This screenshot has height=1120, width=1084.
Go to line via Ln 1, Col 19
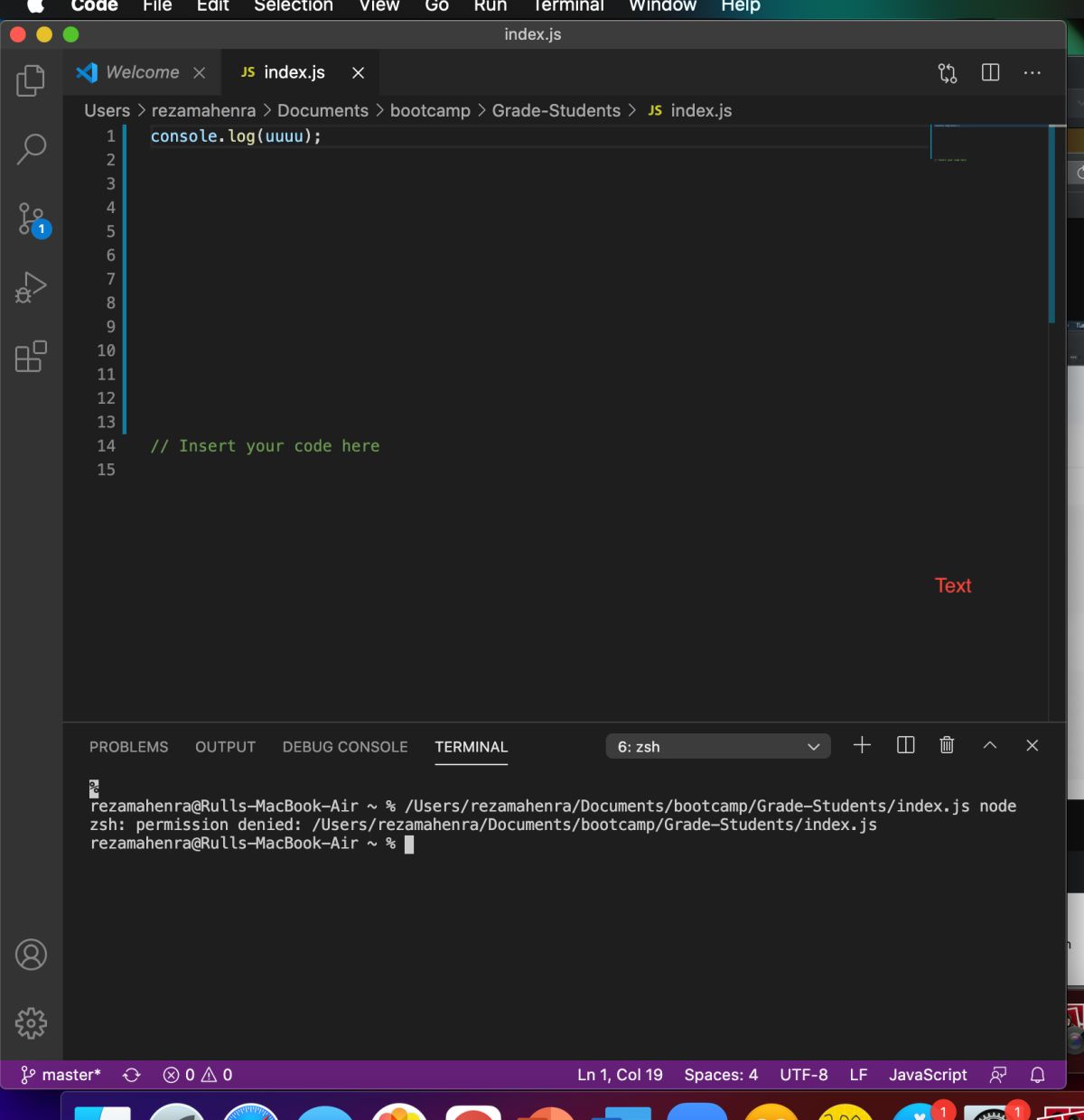coord(620,1075)
